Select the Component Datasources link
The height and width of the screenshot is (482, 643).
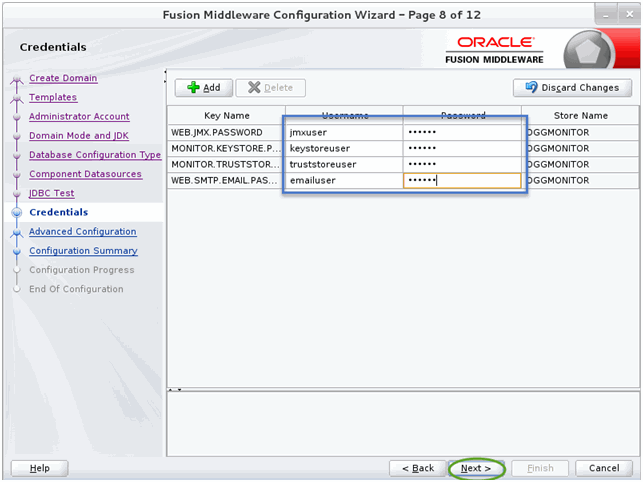[x=85, y=174]
